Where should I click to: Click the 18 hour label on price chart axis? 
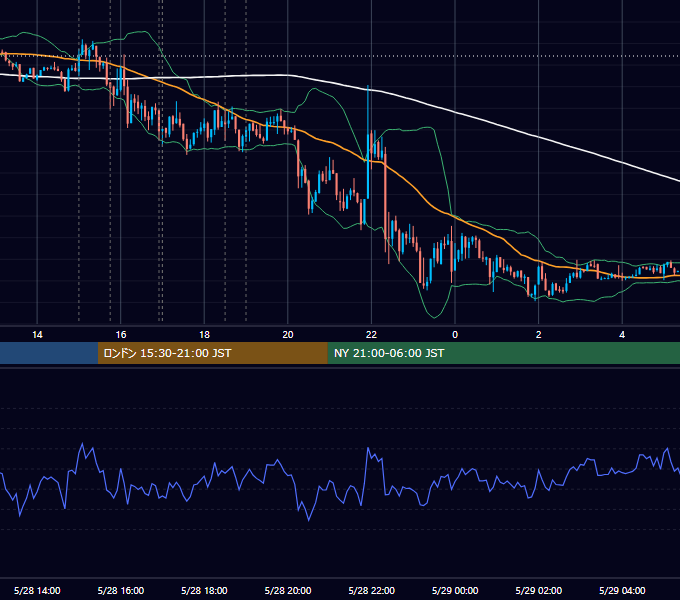click(204, 335)
